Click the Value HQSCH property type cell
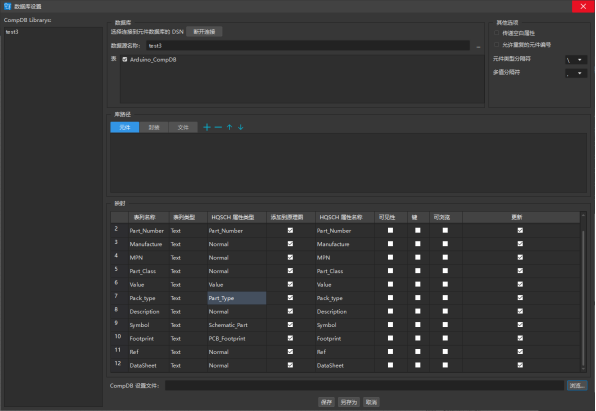The image size is (596, 411). pos(236,285)
